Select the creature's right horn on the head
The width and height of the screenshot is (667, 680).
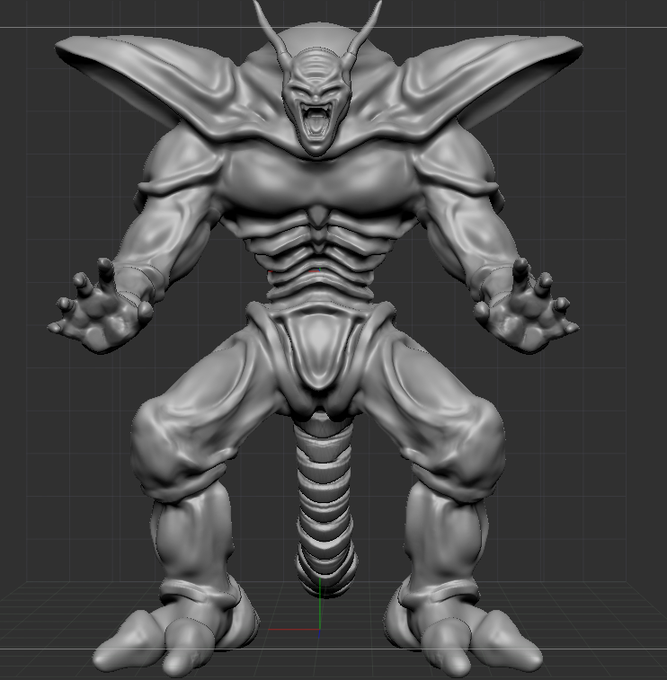click(364, 33)
